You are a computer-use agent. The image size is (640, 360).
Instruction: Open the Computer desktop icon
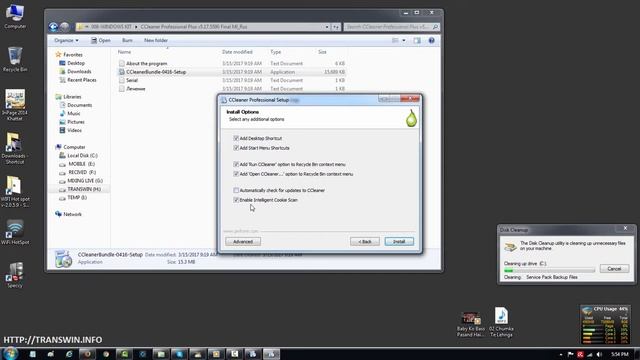(15, 16)
